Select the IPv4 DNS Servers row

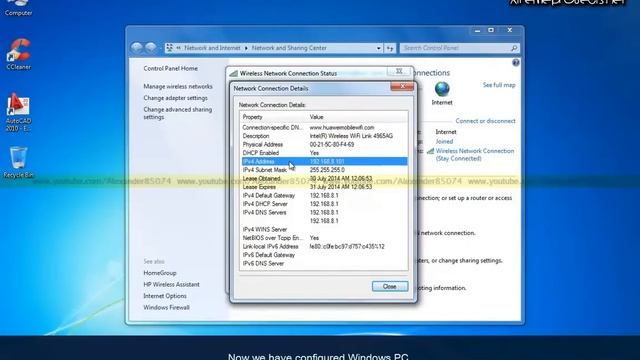324,213
